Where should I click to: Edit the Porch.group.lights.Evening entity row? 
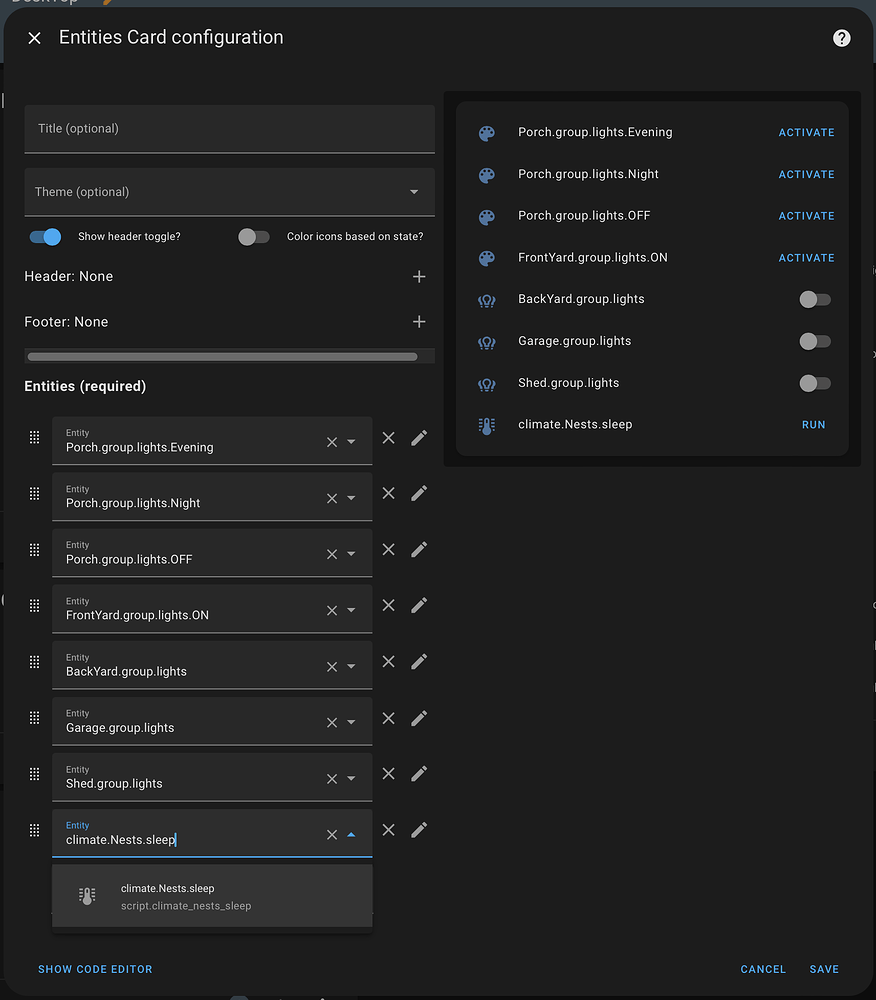pos(419,438)
